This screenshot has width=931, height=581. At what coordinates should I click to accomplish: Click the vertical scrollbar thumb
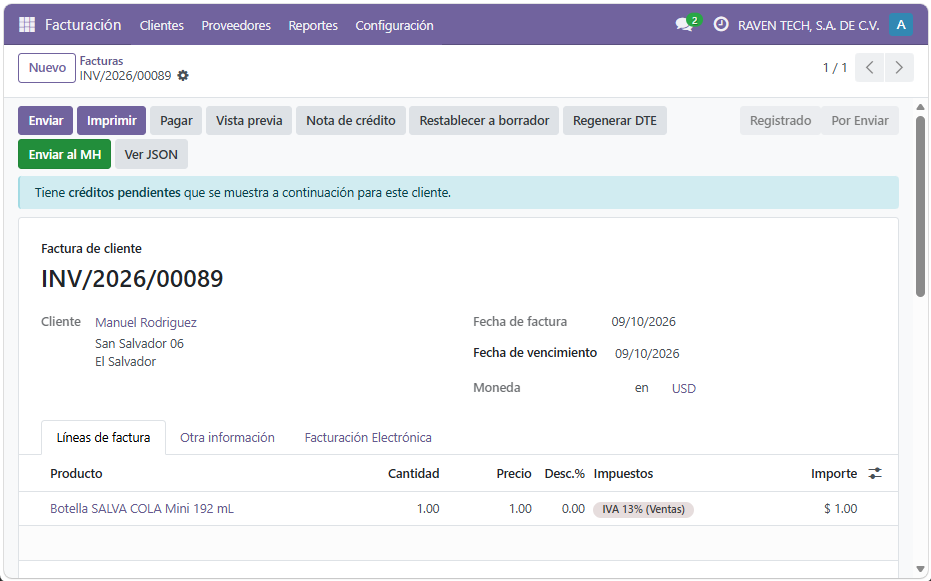(920, 206)
